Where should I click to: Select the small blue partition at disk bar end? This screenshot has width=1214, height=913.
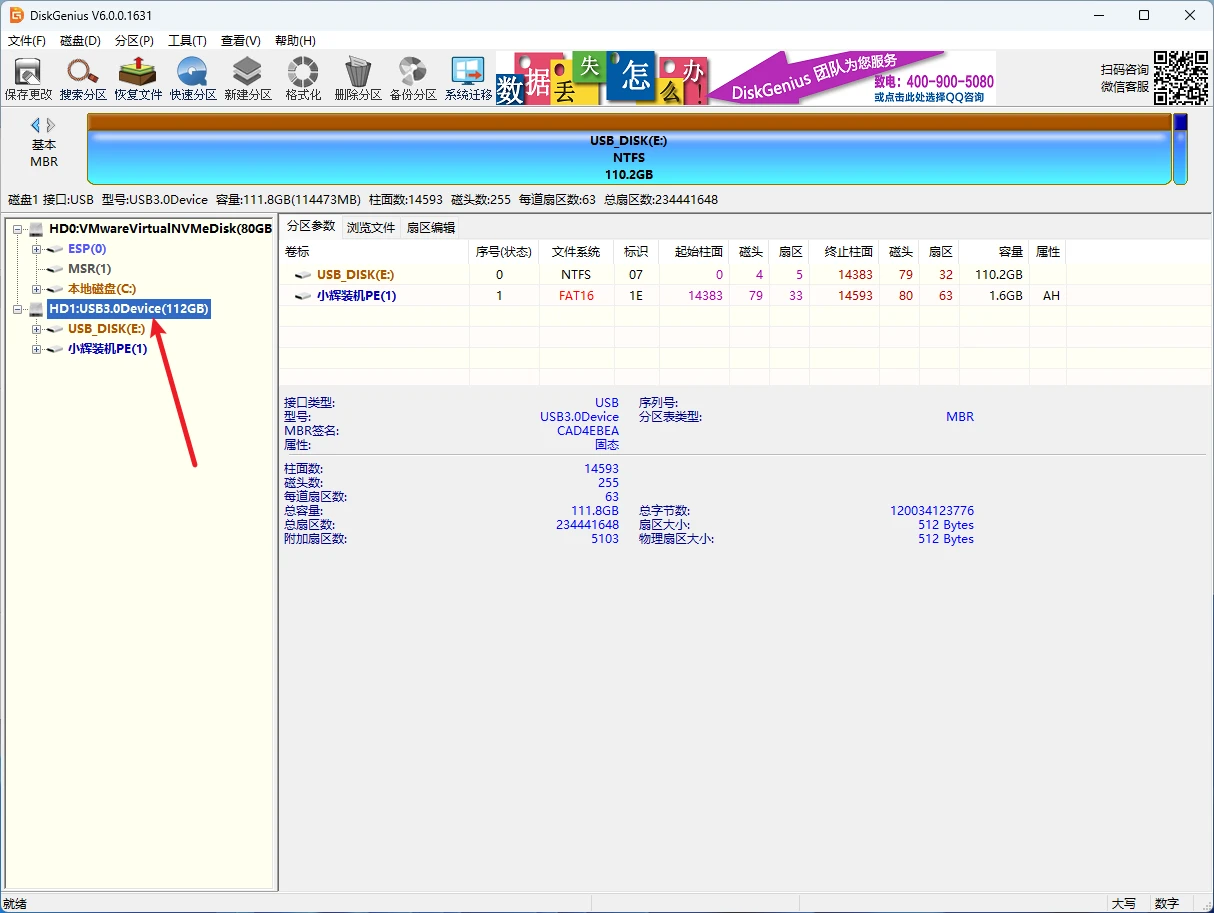point(1180,149)
